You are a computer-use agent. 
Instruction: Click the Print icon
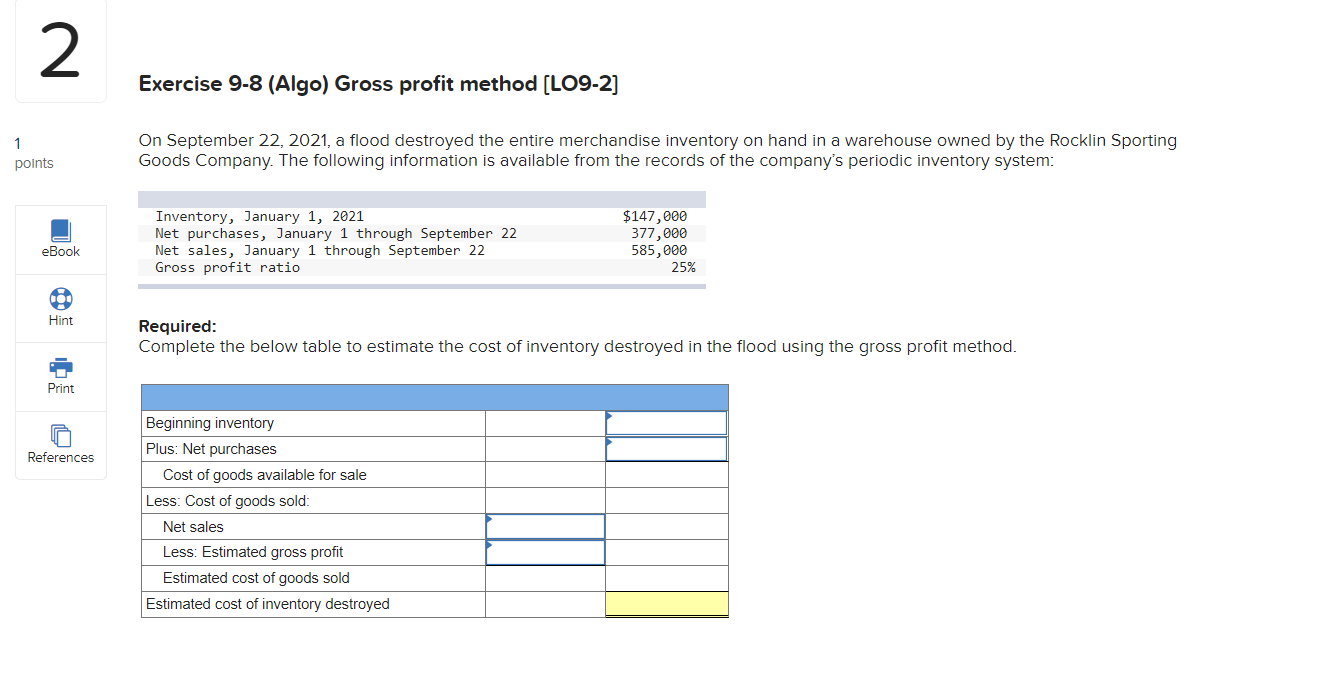pyautogui.click(x=60, y=367)
